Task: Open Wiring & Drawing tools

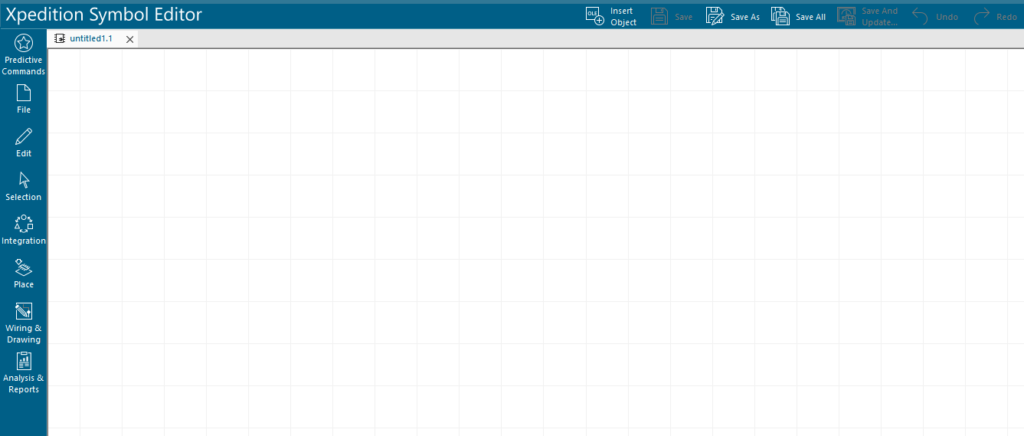Action: click(23, 322)
